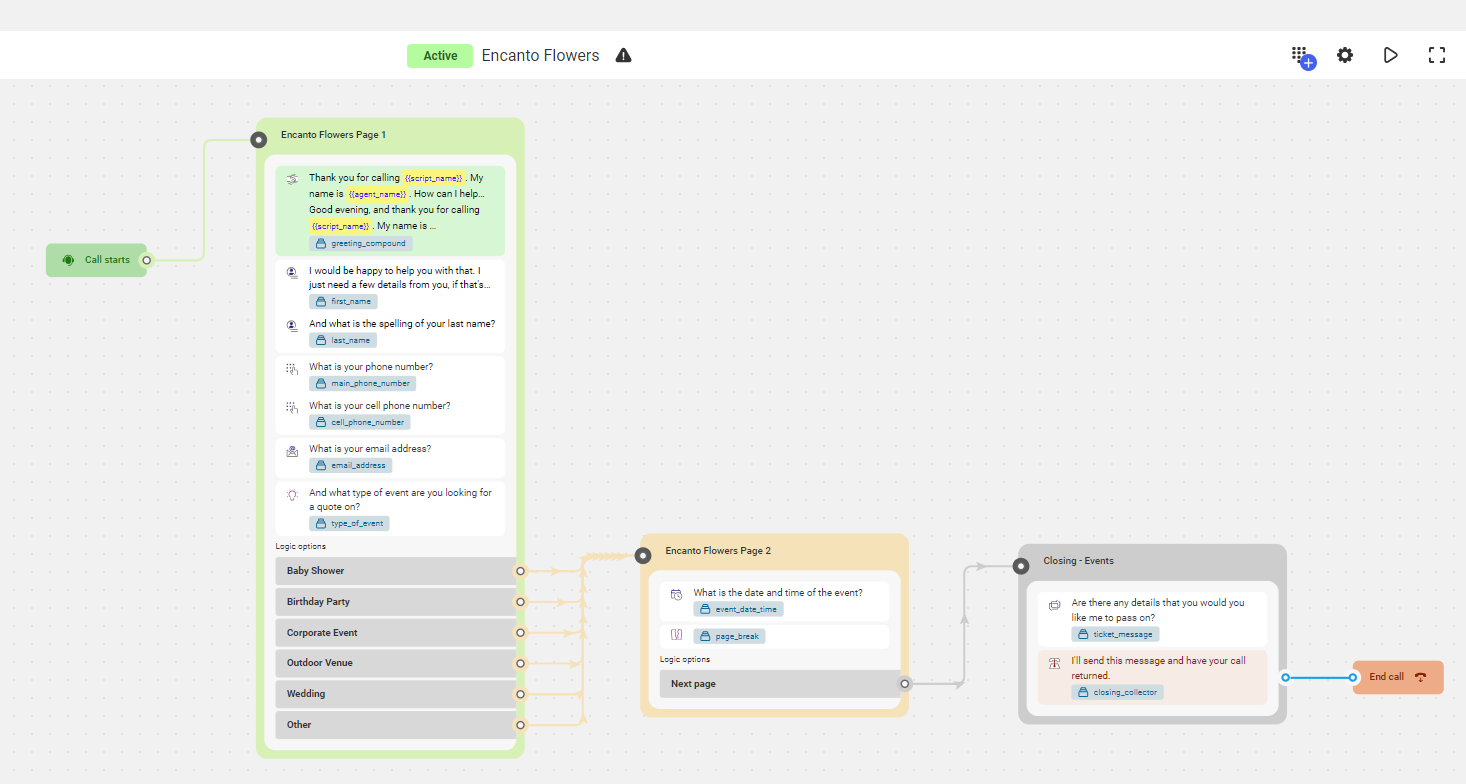Screen dimensions: 1466x784
Task: Click the Birthday Party output connector
Action: pyautogui.click(x=520, y=602)
